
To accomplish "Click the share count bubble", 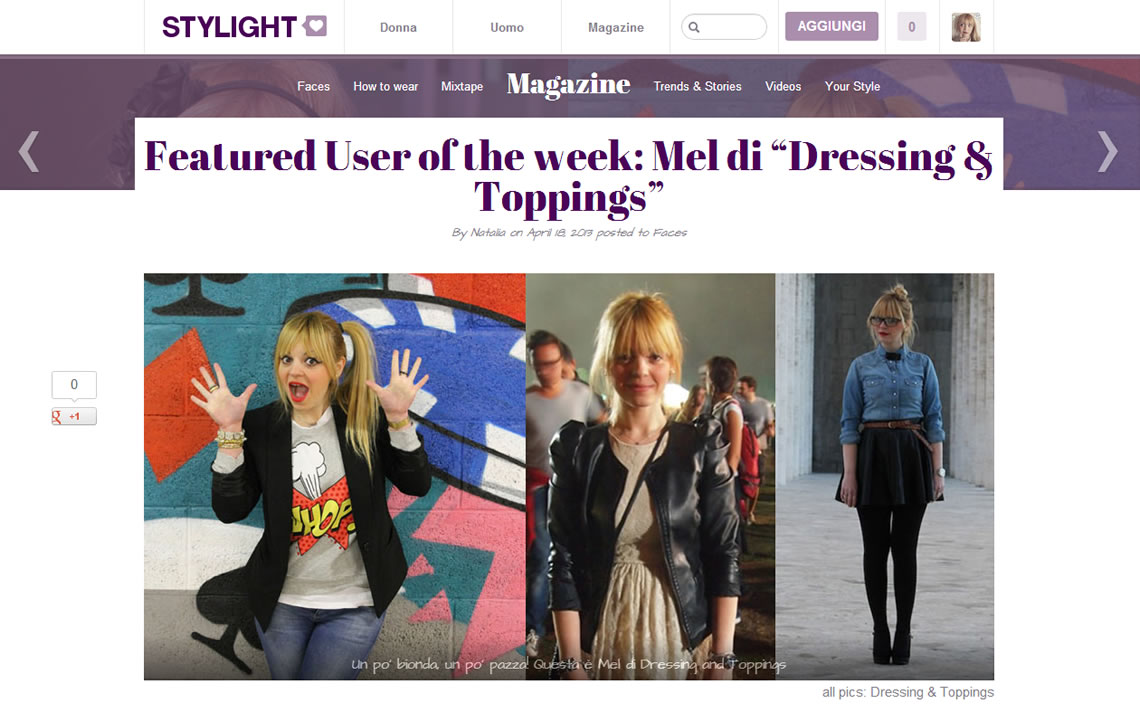I will point(74,385).
